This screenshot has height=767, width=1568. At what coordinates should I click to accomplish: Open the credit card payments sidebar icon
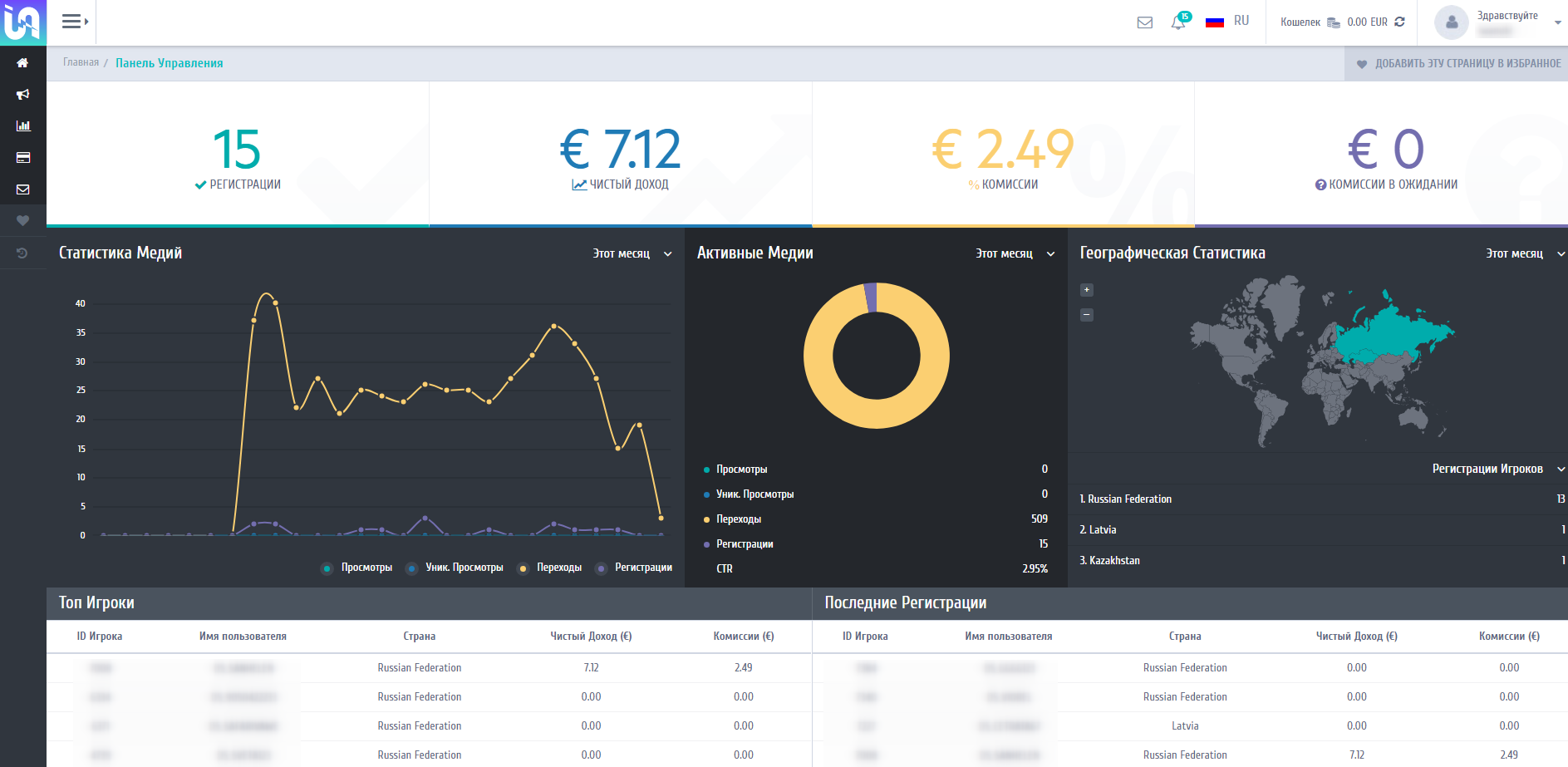point(22,158)
